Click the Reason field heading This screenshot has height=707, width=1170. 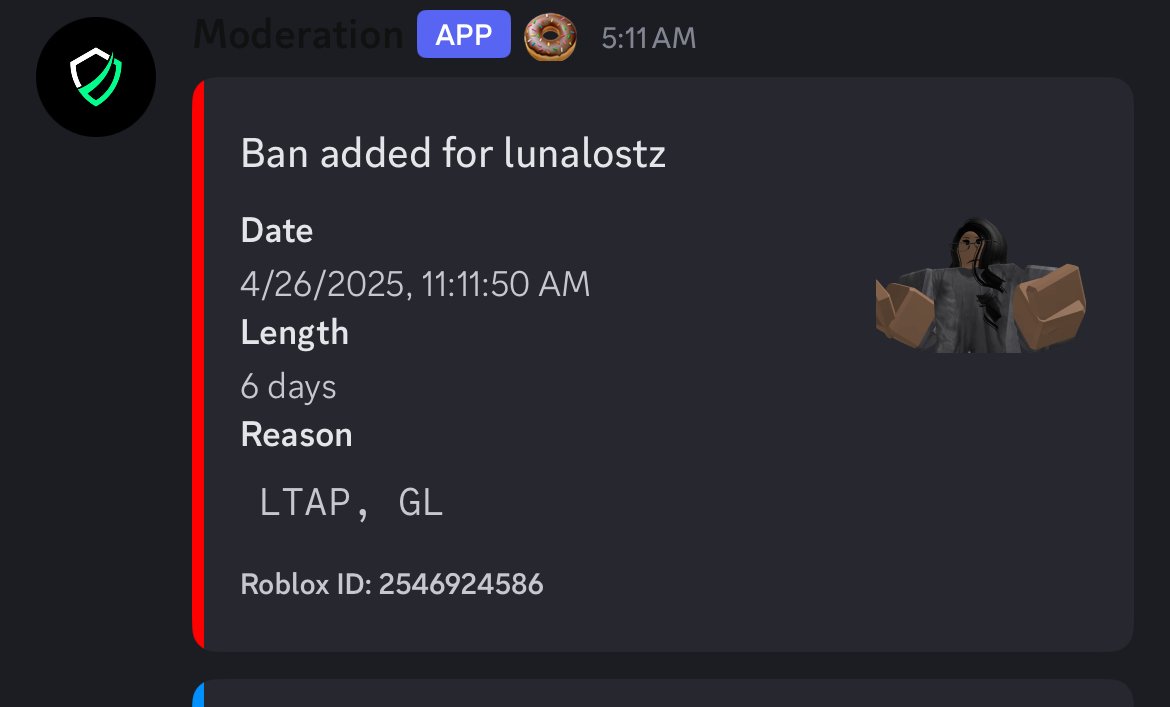pos(296,435)
